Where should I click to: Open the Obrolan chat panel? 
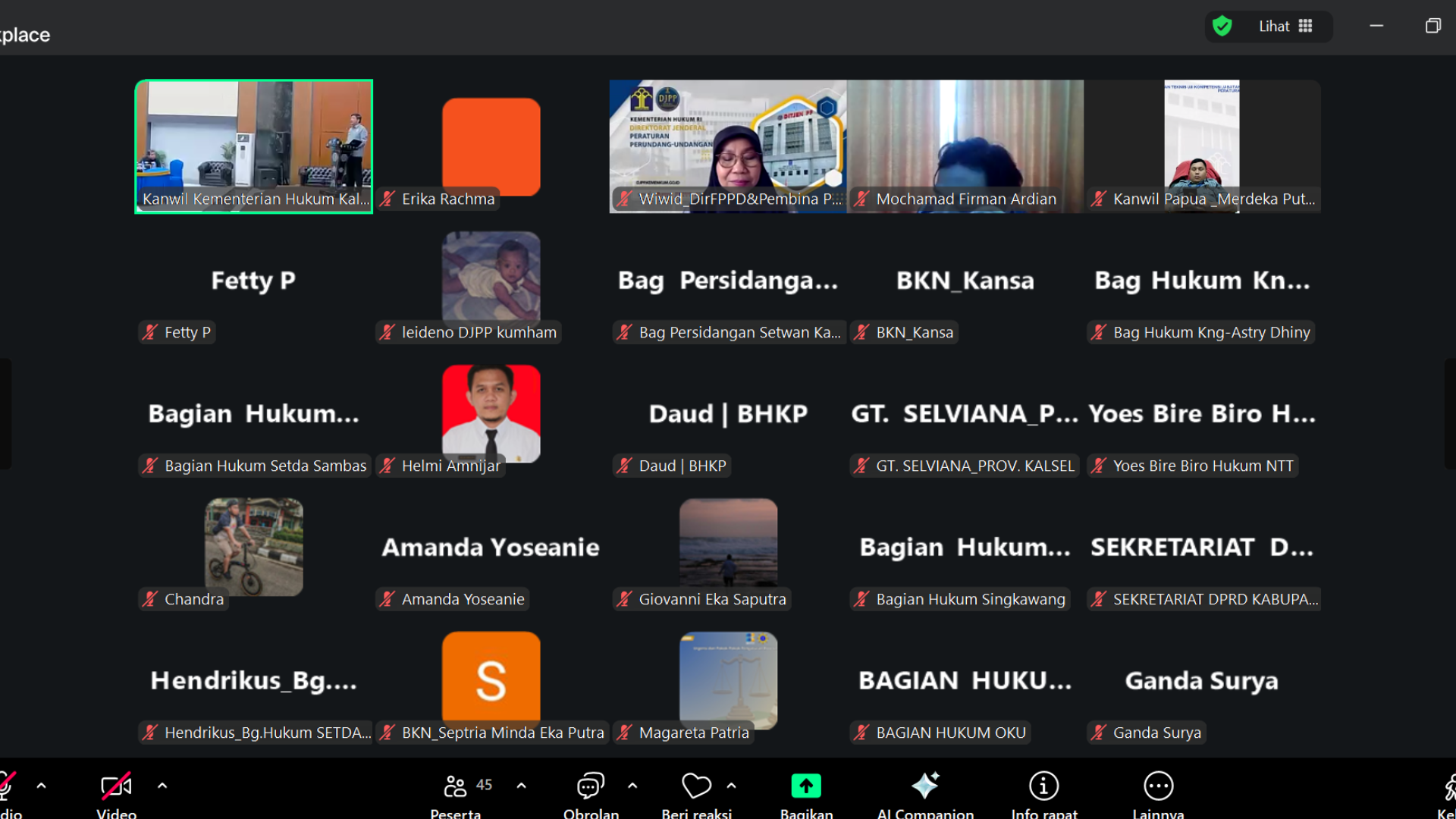590,787
